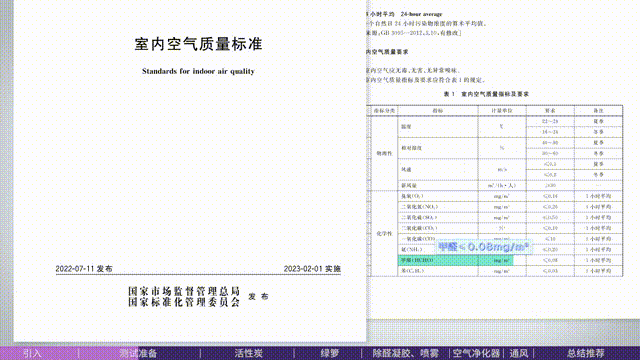This screenshot has height=360, width=640.
Task: Skip to 除醛凝胶、喷雾 chapter
Action: point(405,353)
